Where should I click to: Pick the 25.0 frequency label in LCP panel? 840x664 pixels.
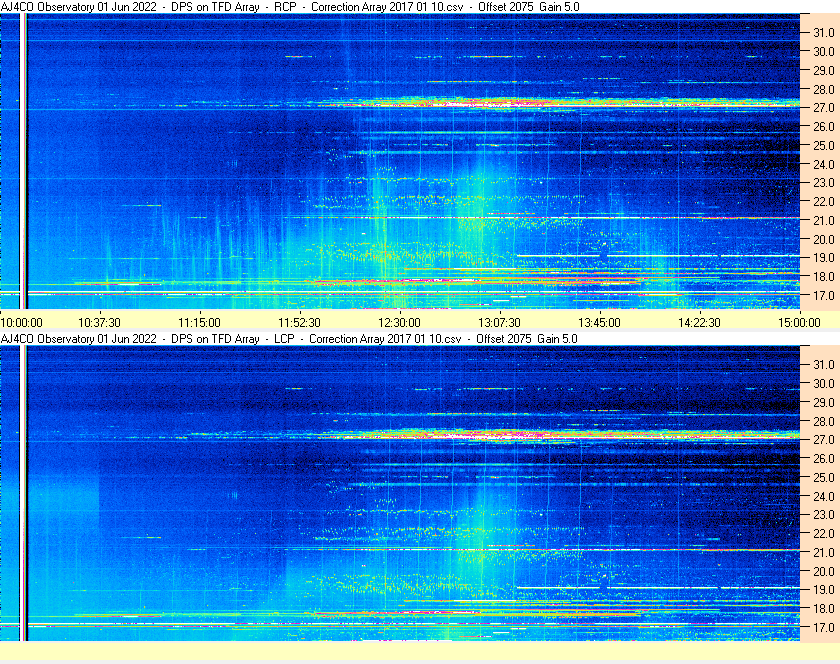(x=824, y=477)
